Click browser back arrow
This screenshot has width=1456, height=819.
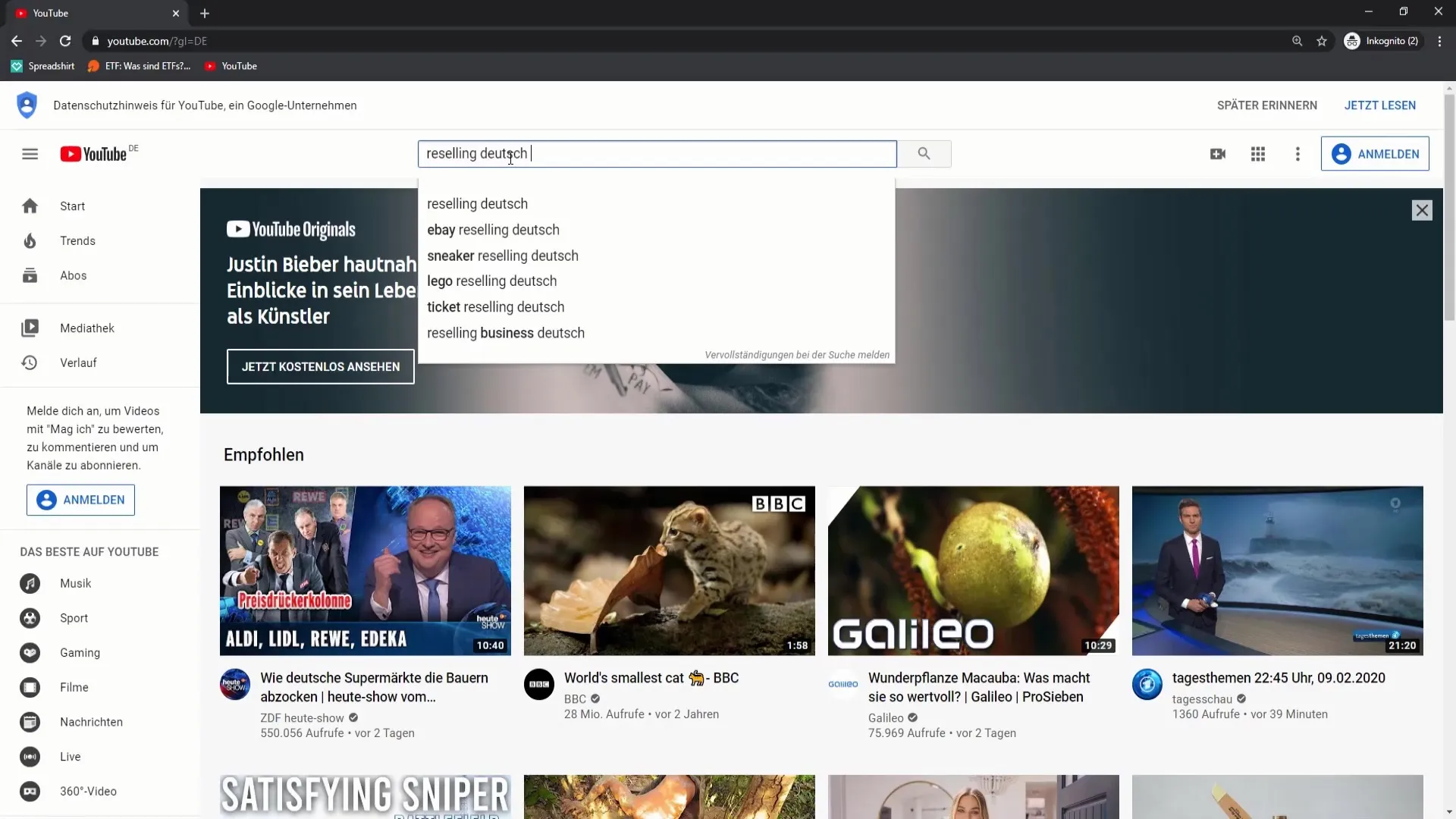(x=17, y=41)
